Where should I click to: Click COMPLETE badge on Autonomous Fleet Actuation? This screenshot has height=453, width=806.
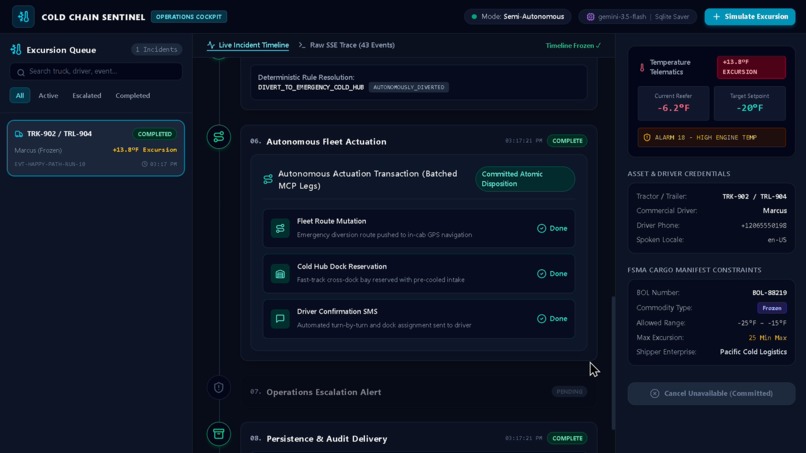coord(567,141)
